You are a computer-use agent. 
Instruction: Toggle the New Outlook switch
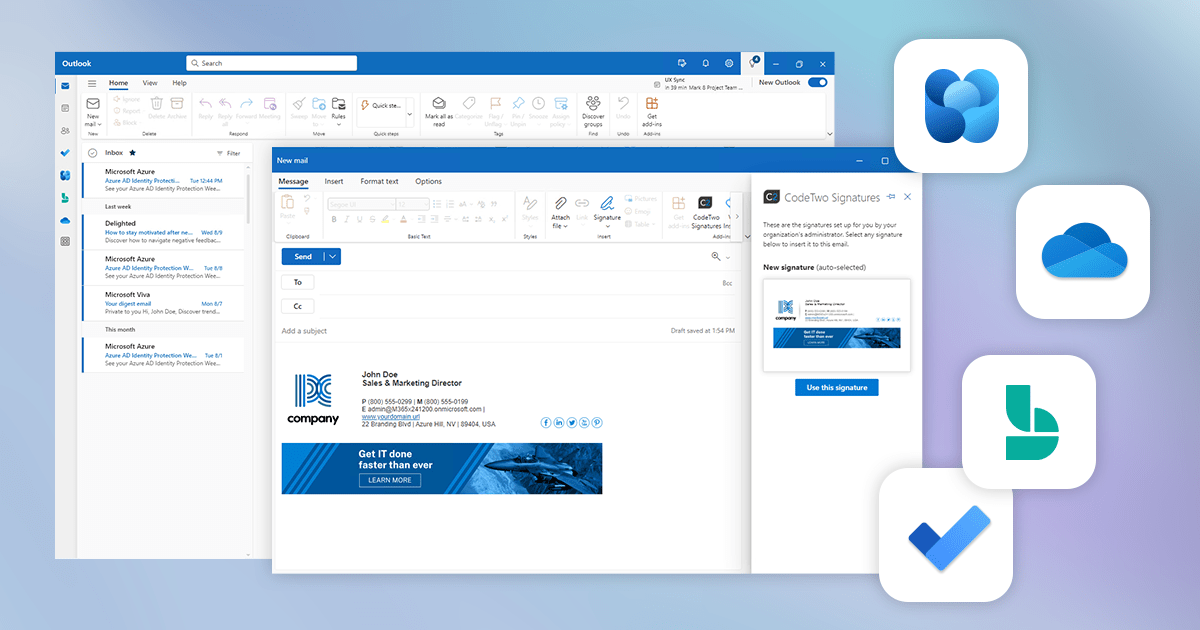point(818,82)
